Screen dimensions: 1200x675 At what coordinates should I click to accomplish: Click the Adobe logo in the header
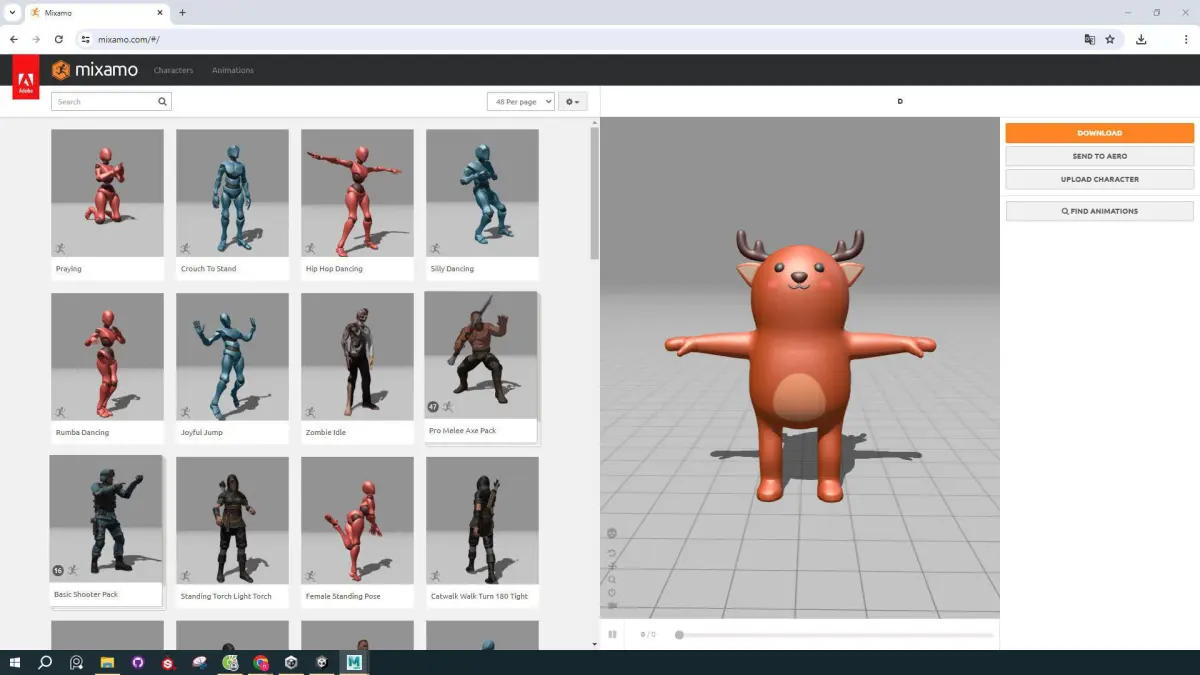(x=26, y=77)
